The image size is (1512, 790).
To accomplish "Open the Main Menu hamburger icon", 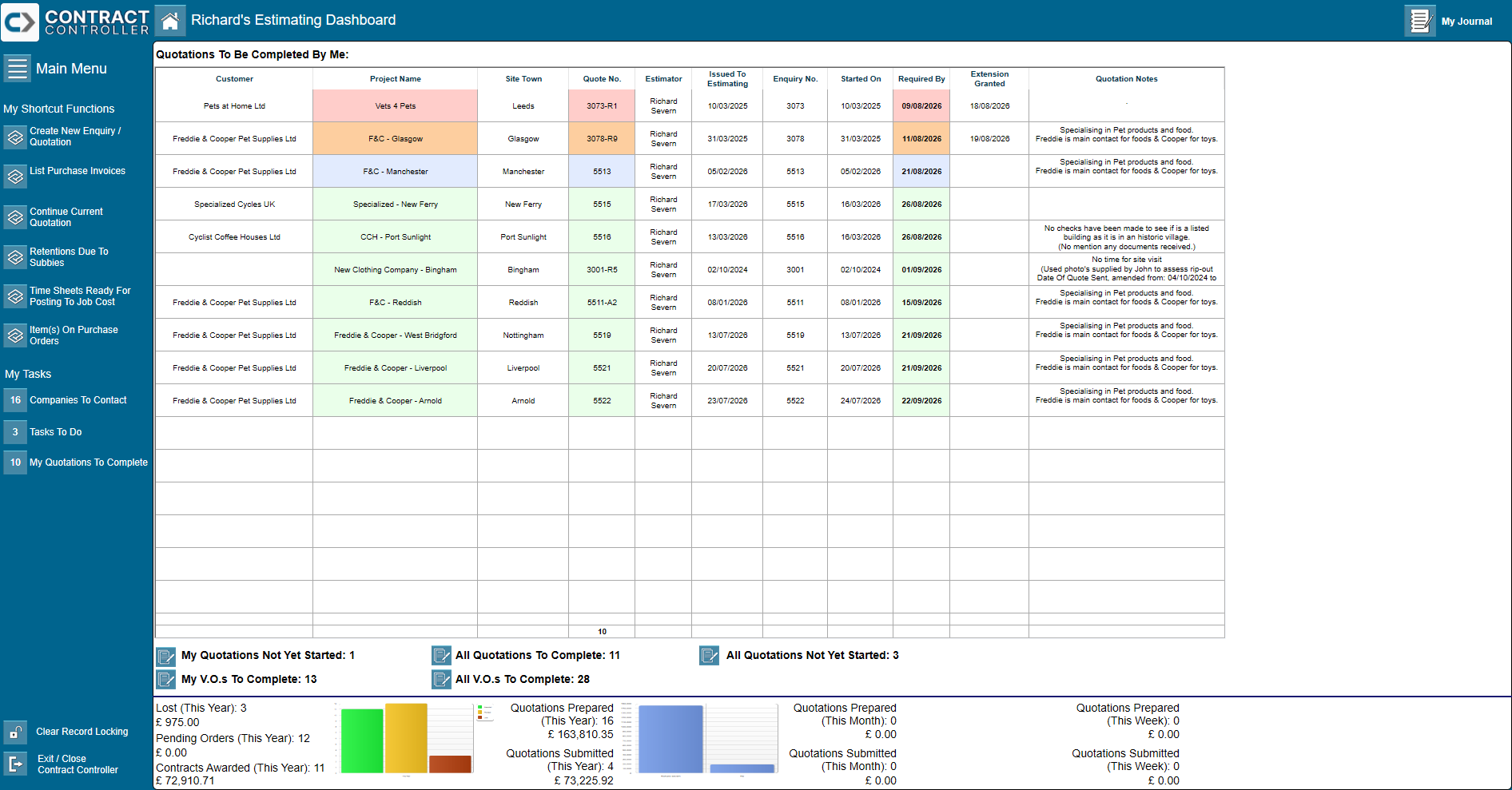I will [x=17, y=68].
